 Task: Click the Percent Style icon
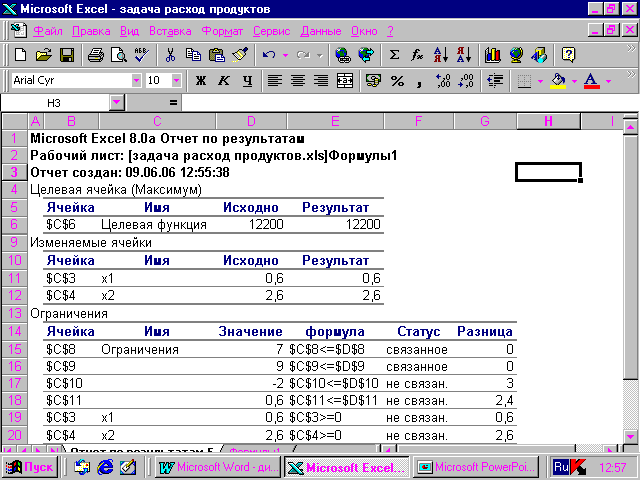[397, 80]
